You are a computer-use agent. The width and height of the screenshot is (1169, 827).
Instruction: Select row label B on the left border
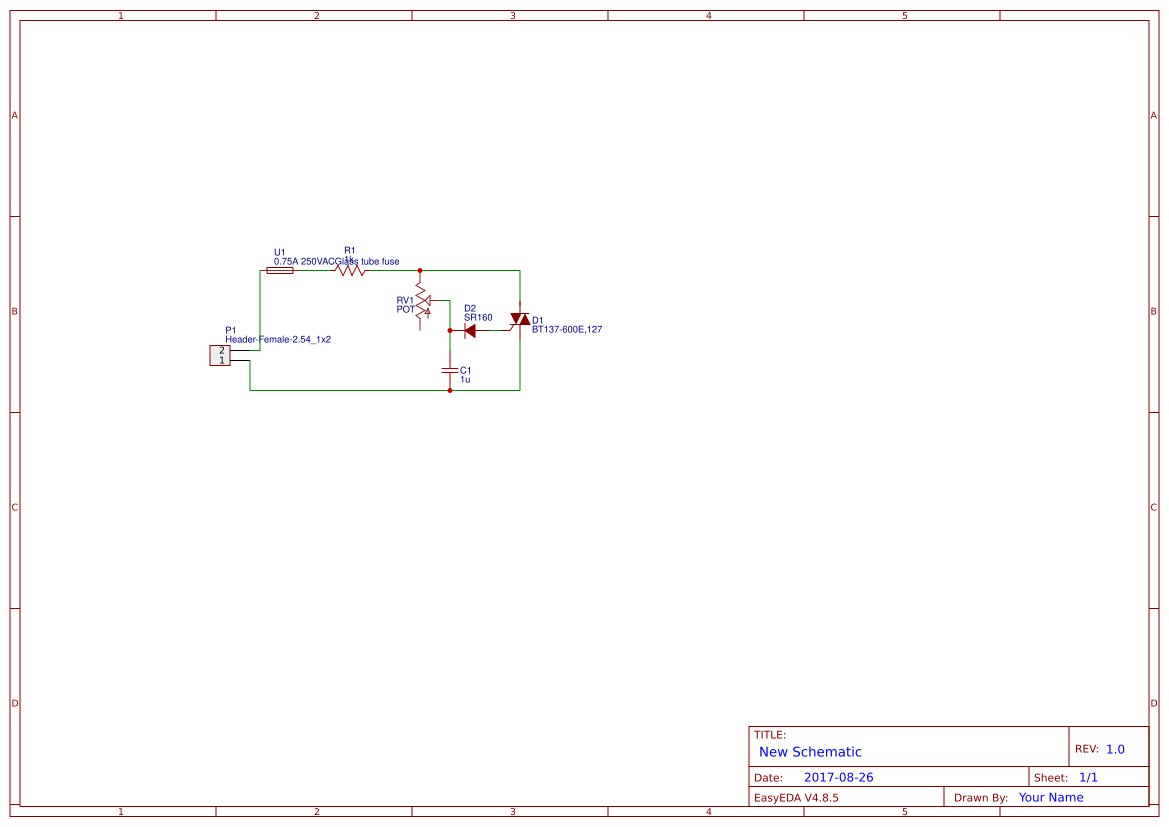13,312
